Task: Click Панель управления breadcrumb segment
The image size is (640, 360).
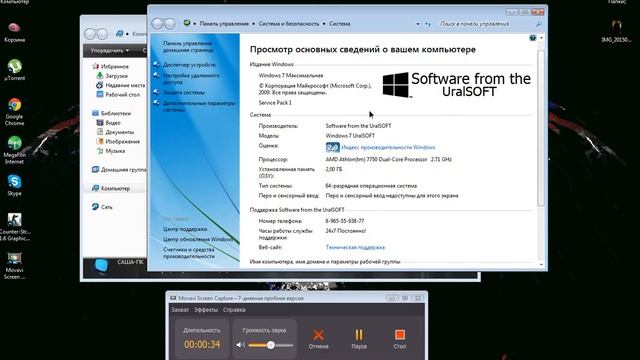Action: point(224,24)
